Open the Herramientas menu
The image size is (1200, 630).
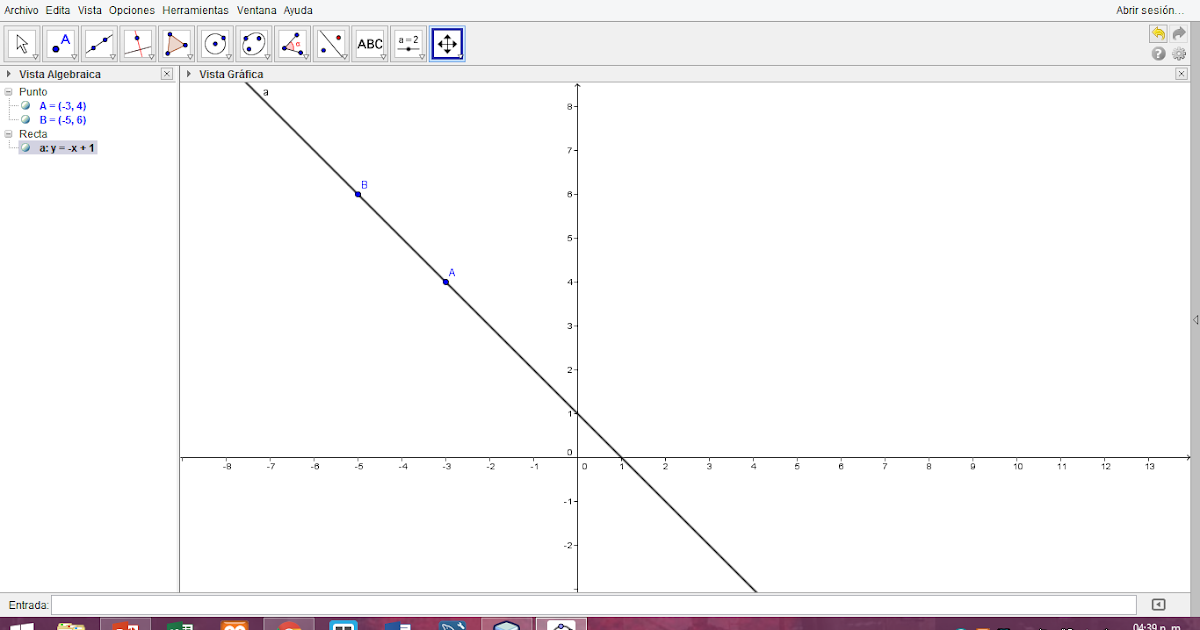click(196, 10)
